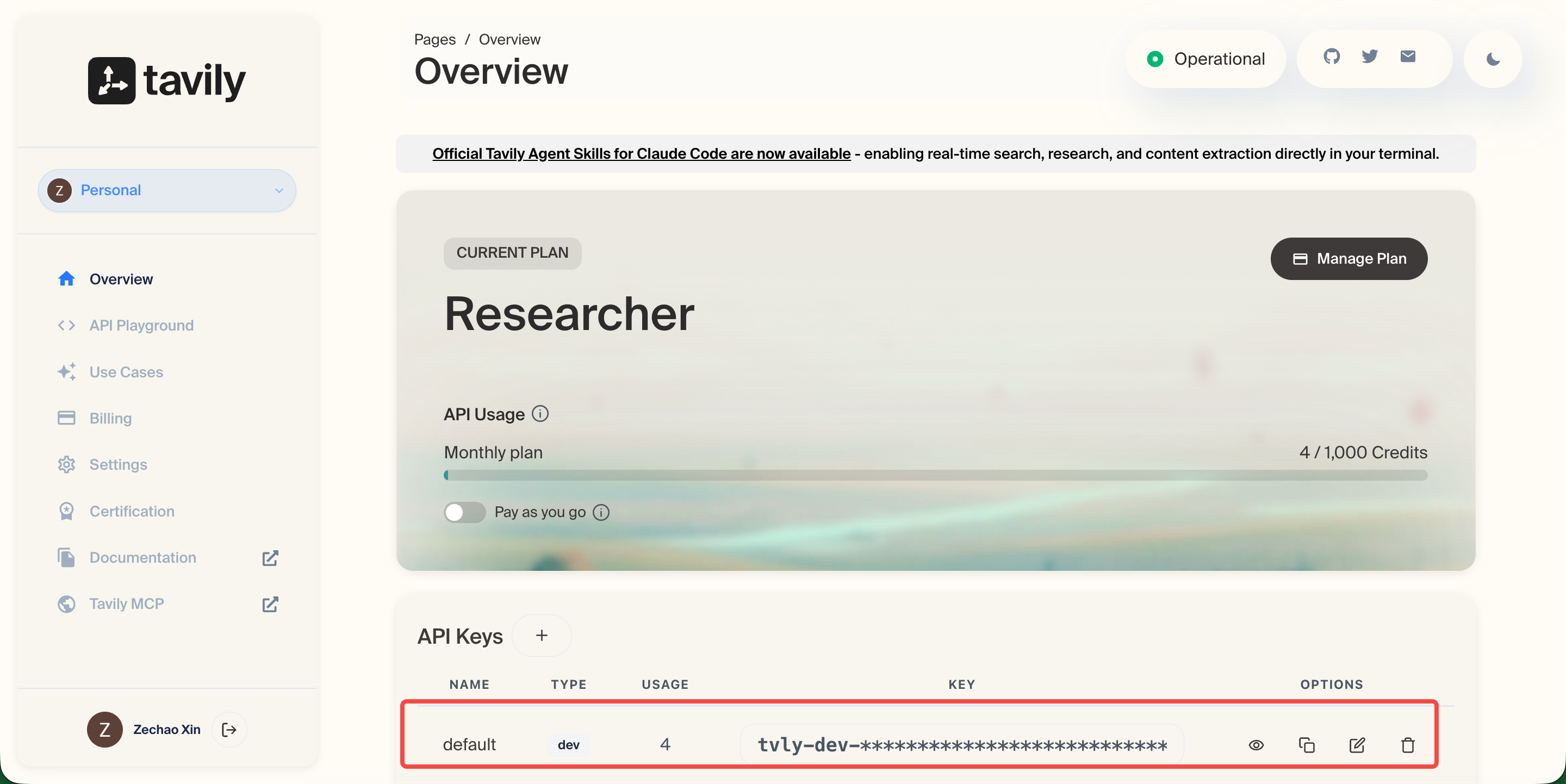
Task: Click the Zechao Xin user avatar
Action: [104, 729]
